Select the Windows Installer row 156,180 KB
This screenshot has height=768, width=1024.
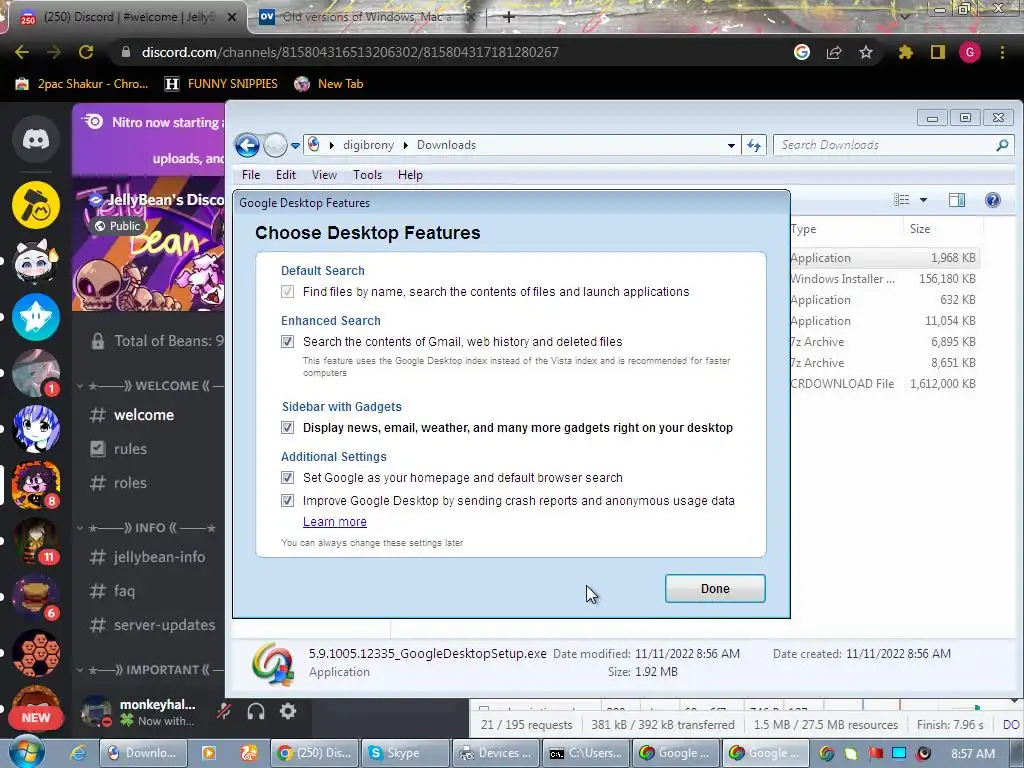(x=884, y=279)
